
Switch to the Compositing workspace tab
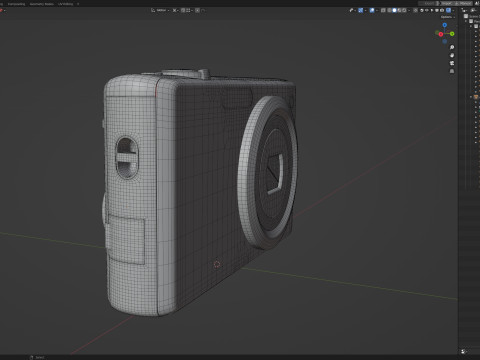coord(16,4)
